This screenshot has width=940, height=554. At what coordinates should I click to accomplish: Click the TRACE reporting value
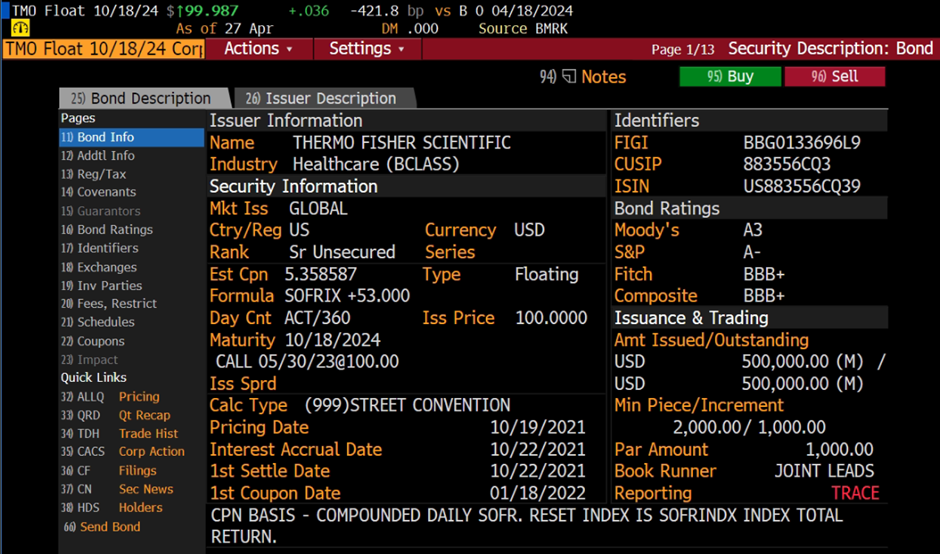(x=855, y=493)
